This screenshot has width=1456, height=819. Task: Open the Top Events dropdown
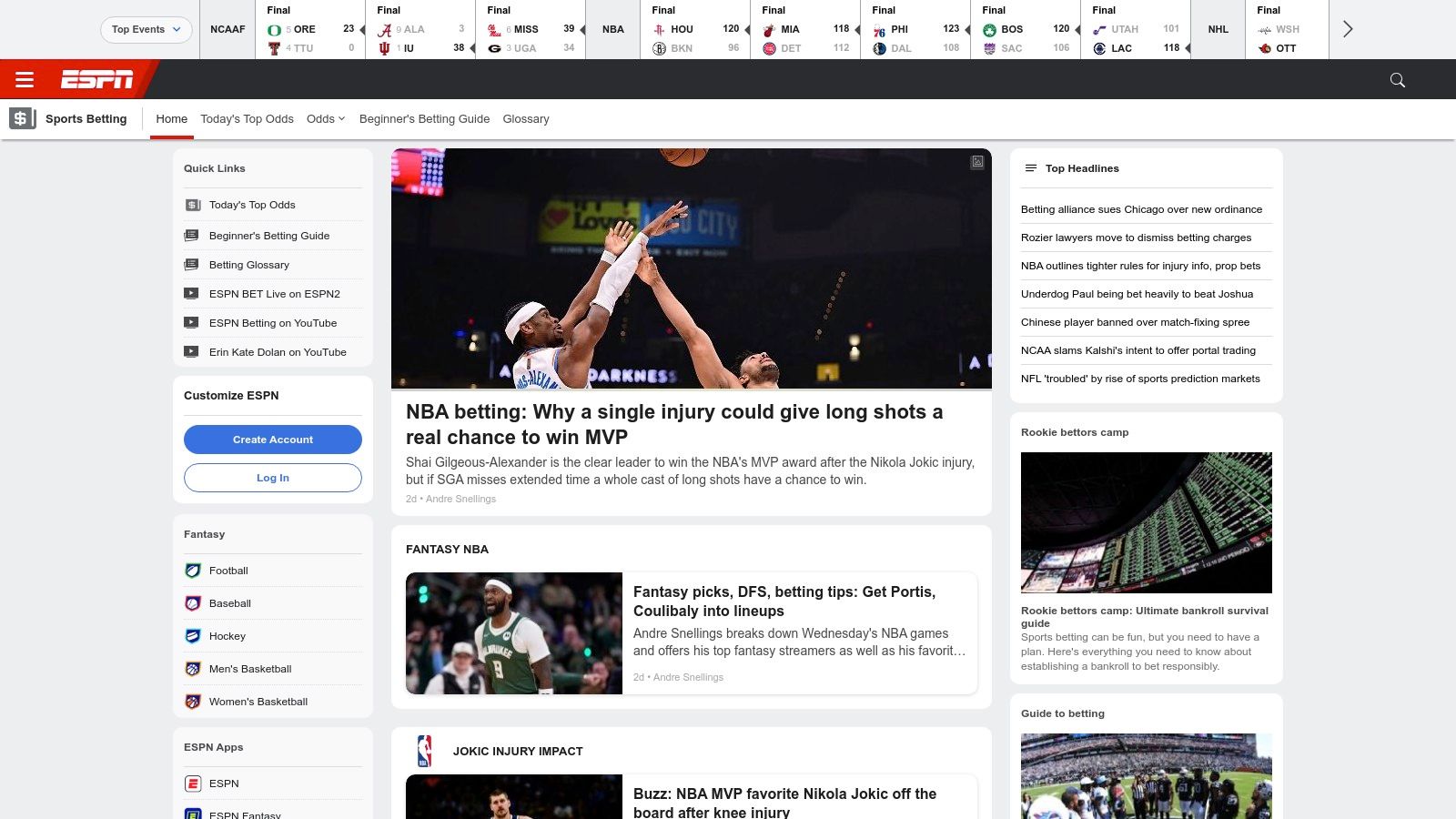(x=147, y=29)
